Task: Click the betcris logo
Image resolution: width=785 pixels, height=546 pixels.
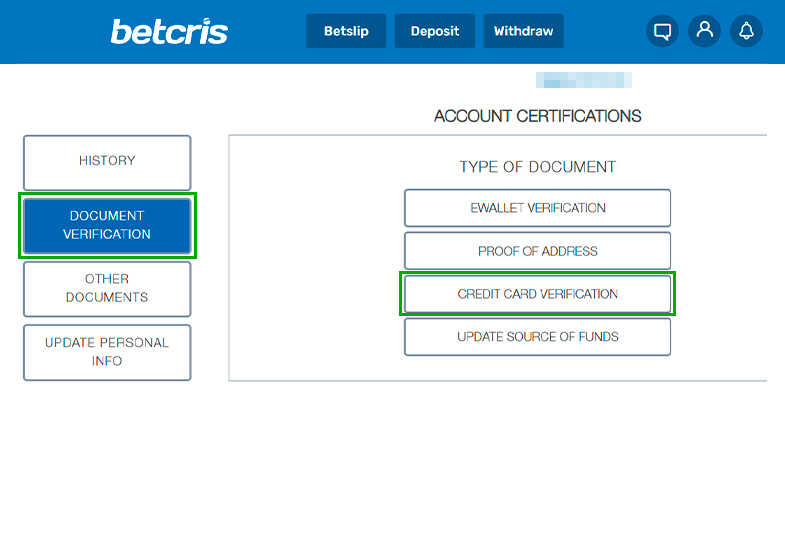Action: [169, 32]
